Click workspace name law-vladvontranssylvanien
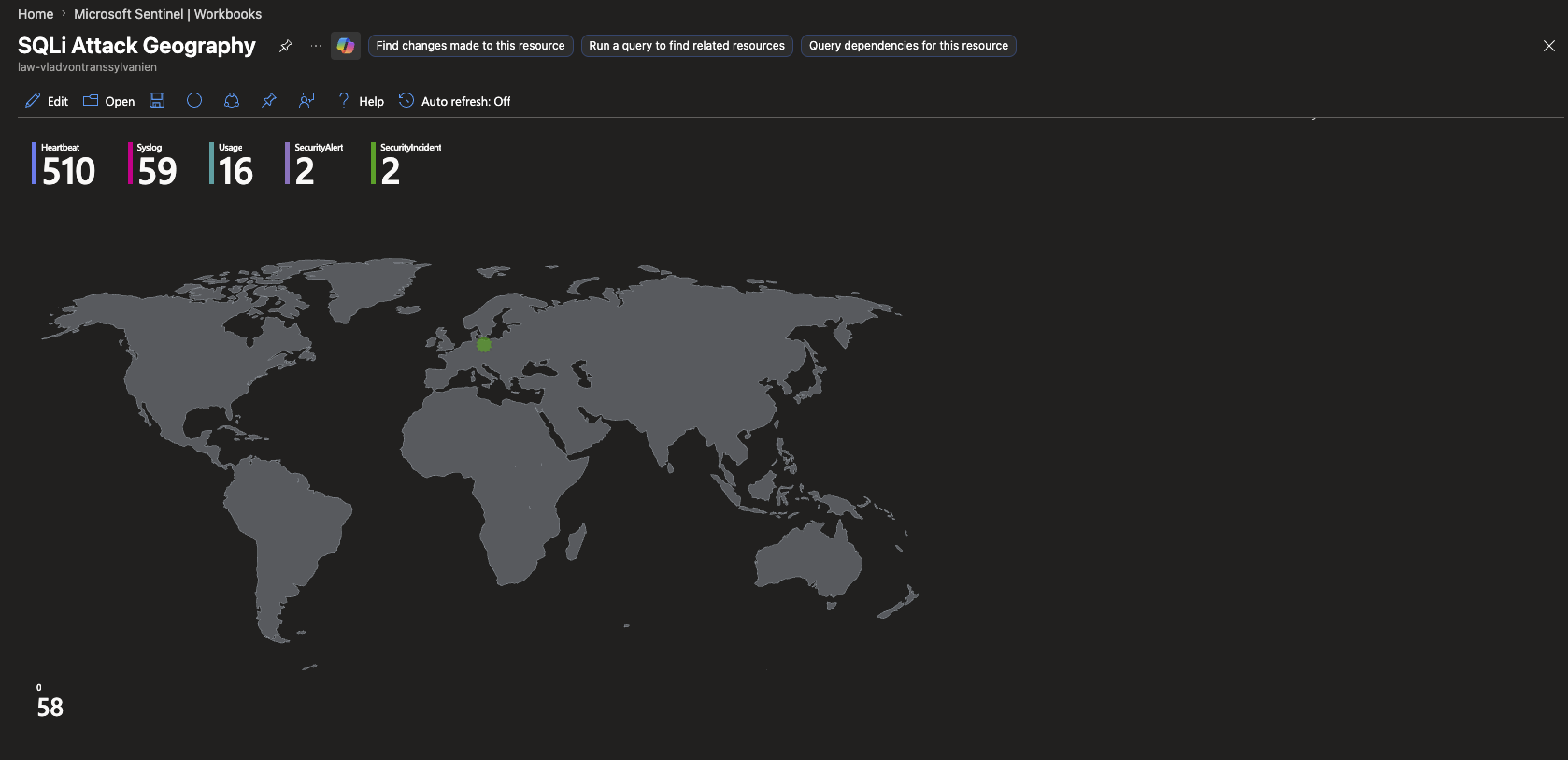 (x=87, y=67)
